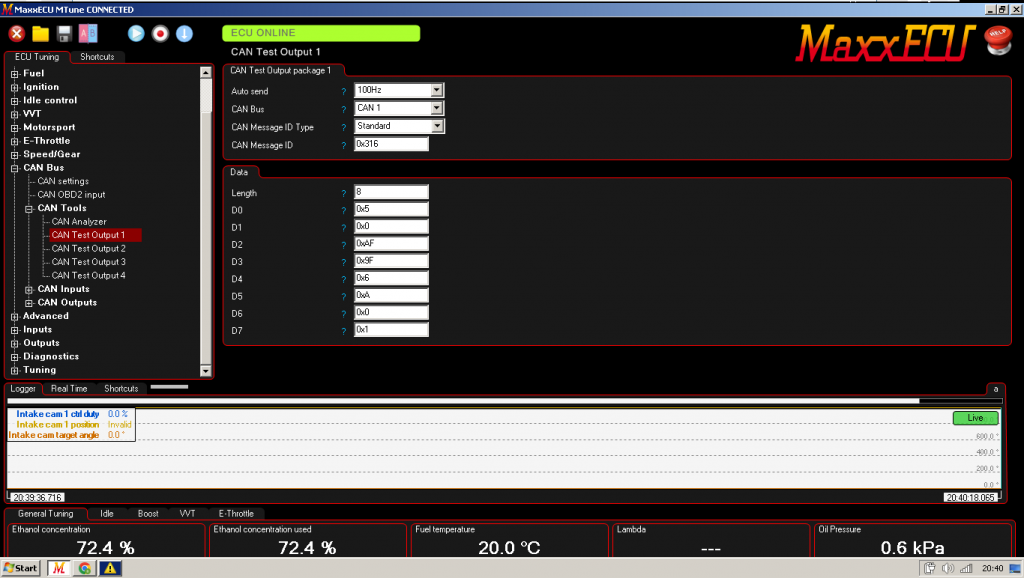The width and height of the screenshot is (1024, 578).
Task: Expand the Ignition tree node
Action: (x=14, y=88)
